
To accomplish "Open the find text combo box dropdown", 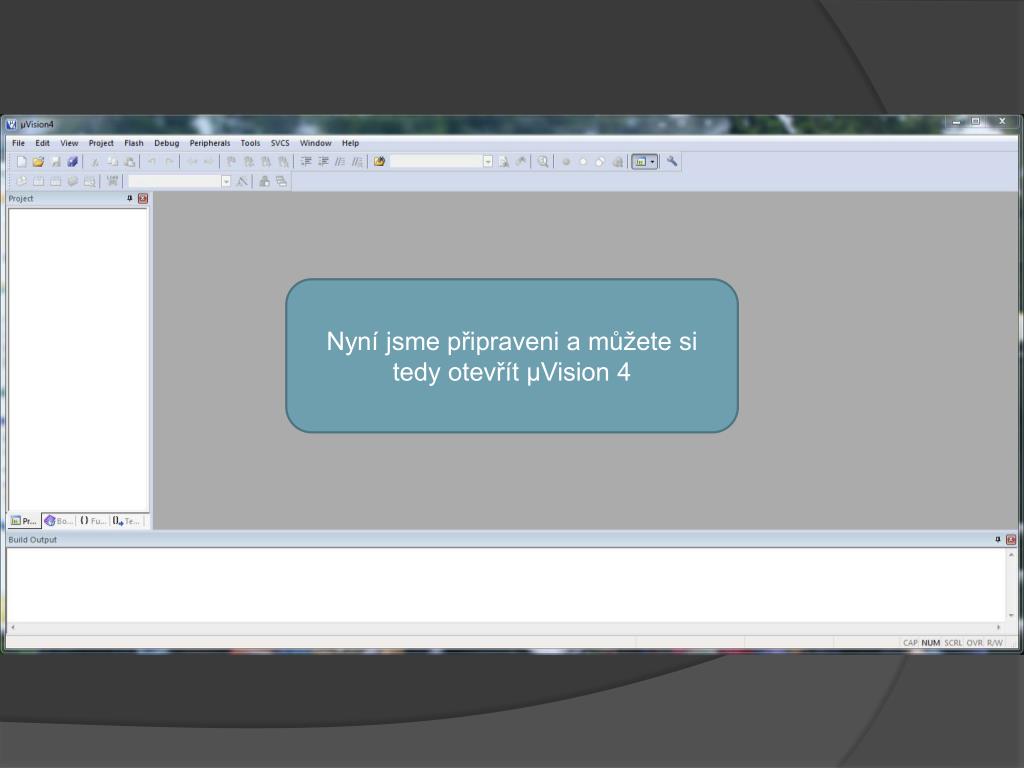I will [x=488, y=162].
